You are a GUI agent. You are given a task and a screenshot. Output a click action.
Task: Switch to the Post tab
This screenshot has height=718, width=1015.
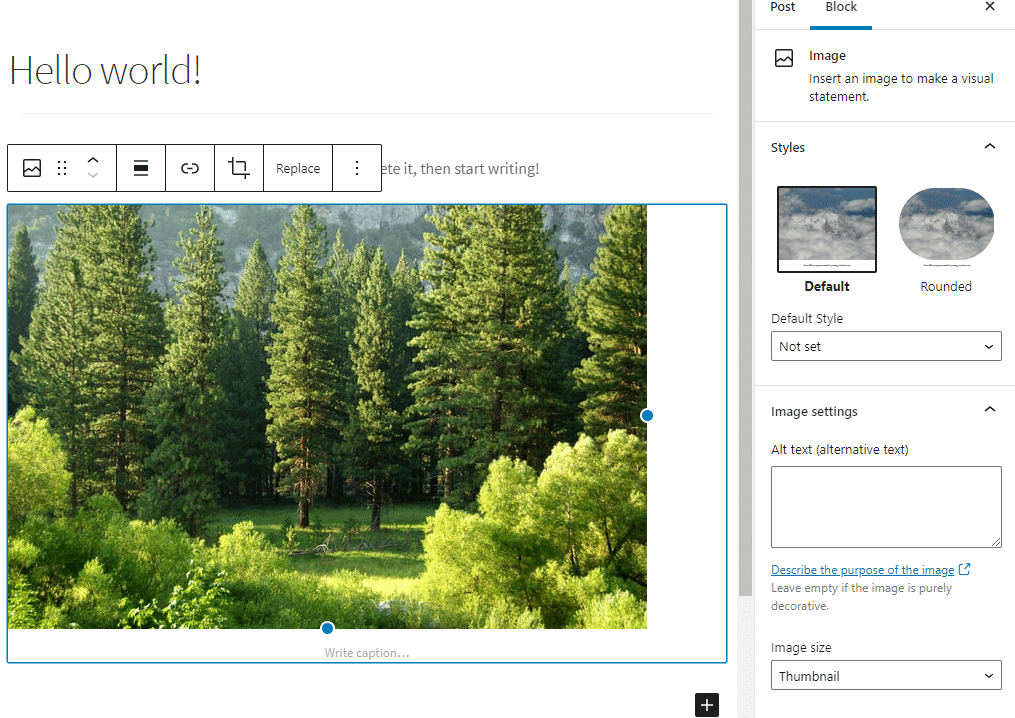pyautogui.click(x=783, y=8)
